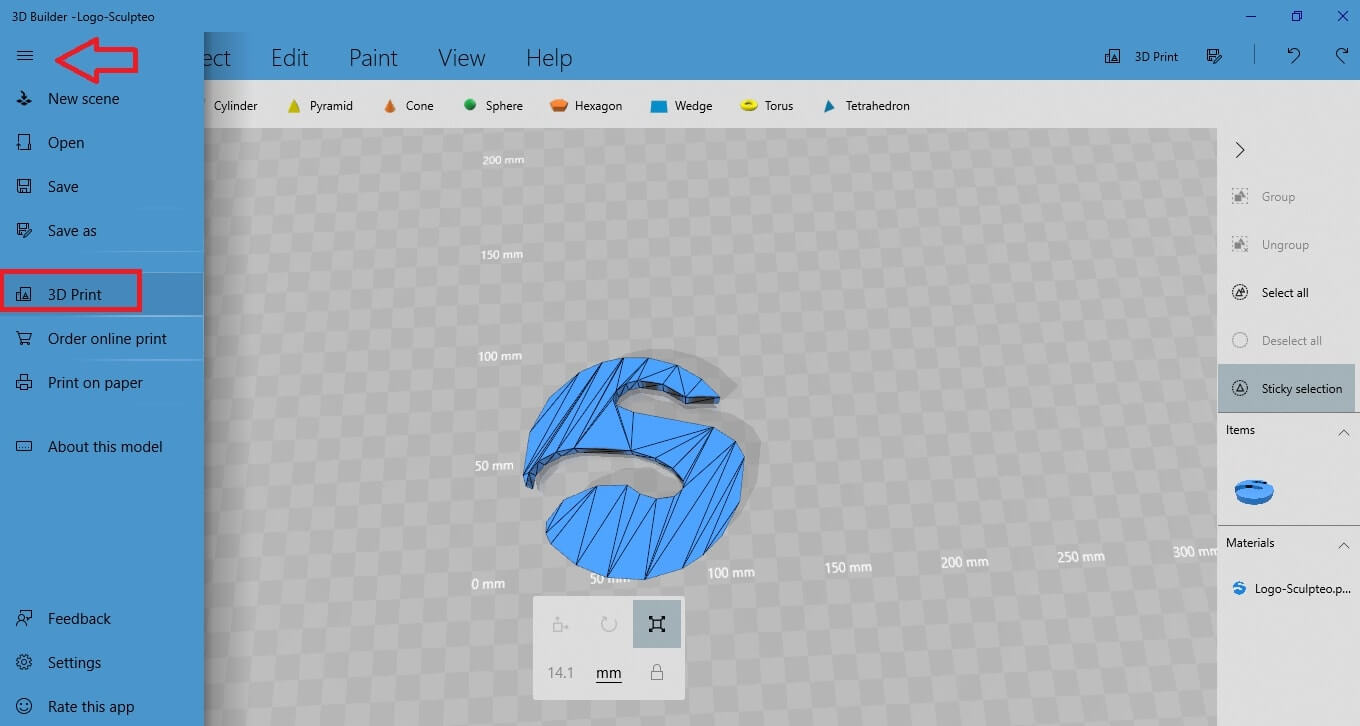The image size is (1360, 726).
Task: Open the View menu
Action: (x=461, y=58)
